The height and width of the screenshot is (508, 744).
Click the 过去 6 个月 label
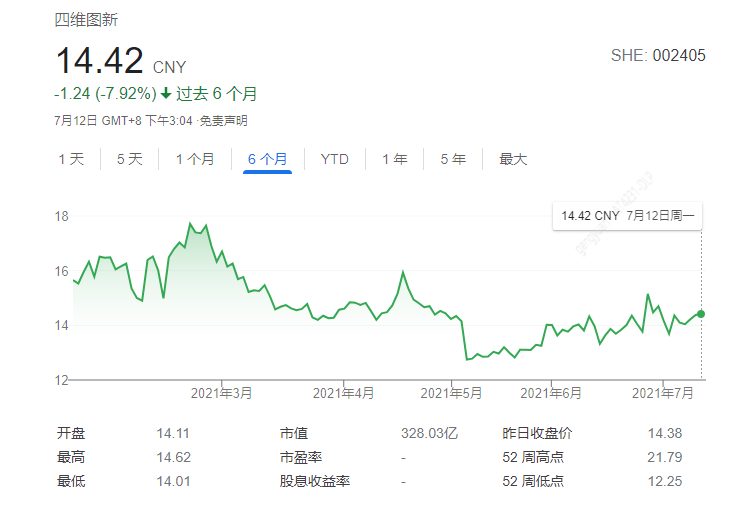[216, 93]
